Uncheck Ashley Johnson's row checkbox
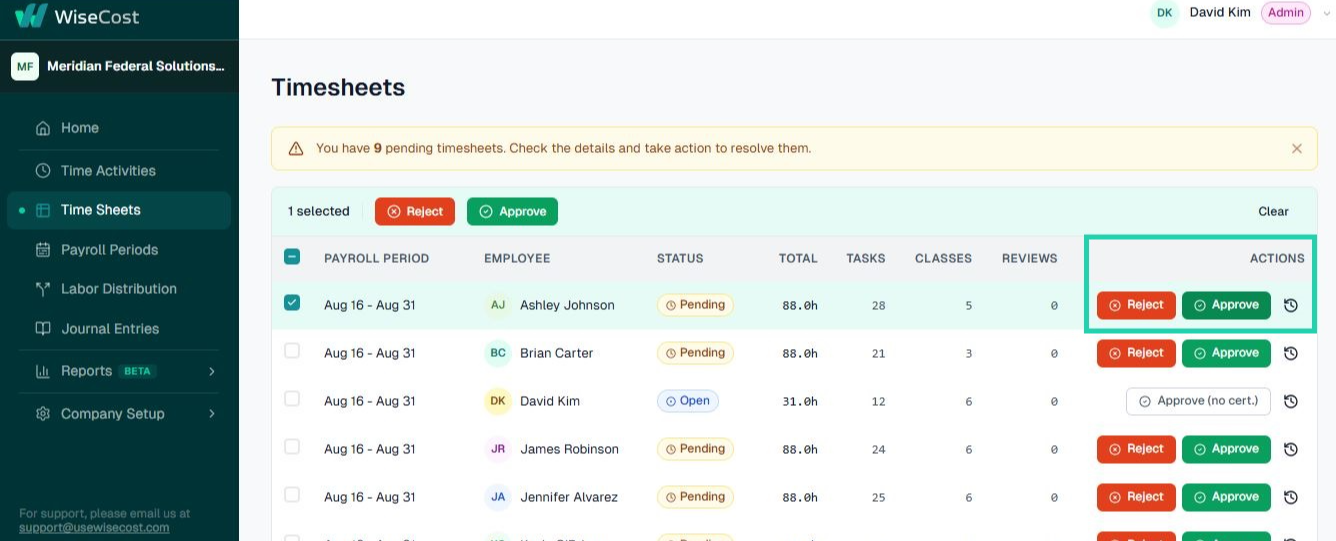1336x541 pixels. (292, 302)
